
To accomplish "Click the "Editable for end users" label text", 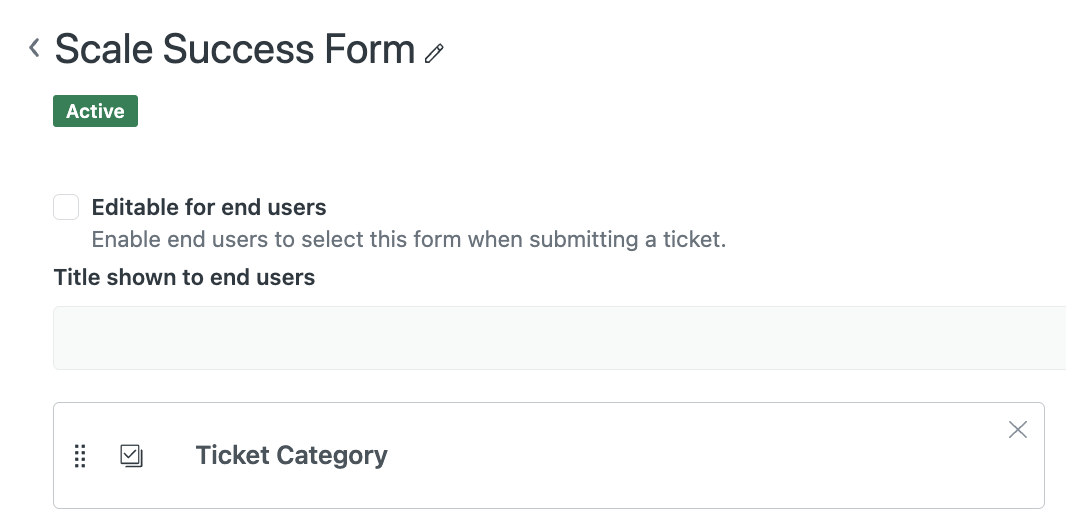I will click(209, 208).
